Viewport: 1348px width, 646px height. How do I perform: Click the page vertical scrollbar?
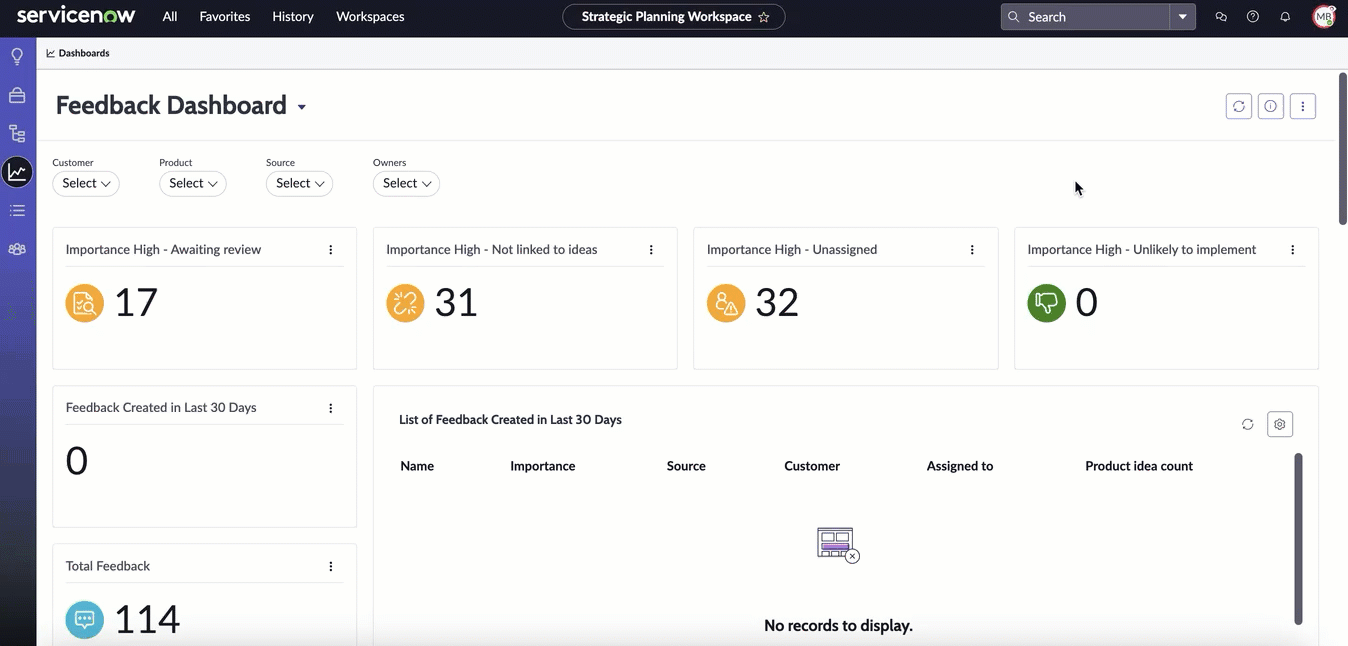pos(1342,148)
